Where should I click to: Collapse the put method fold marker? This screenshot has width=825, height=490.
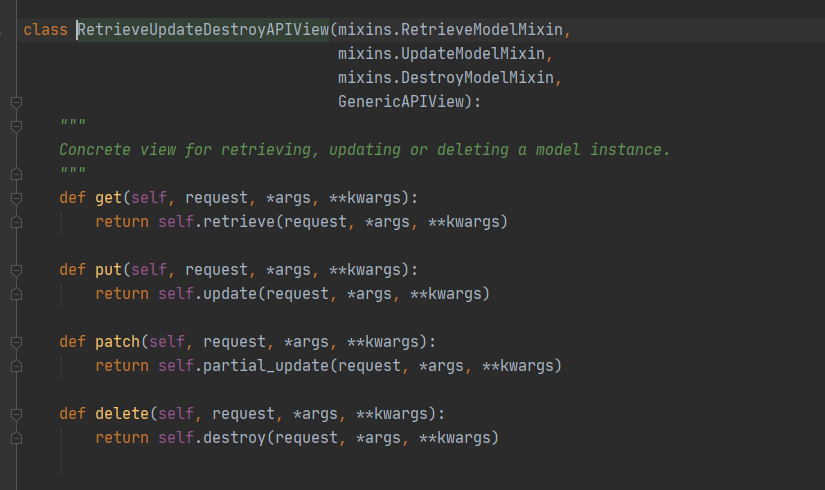coord(16,270)
